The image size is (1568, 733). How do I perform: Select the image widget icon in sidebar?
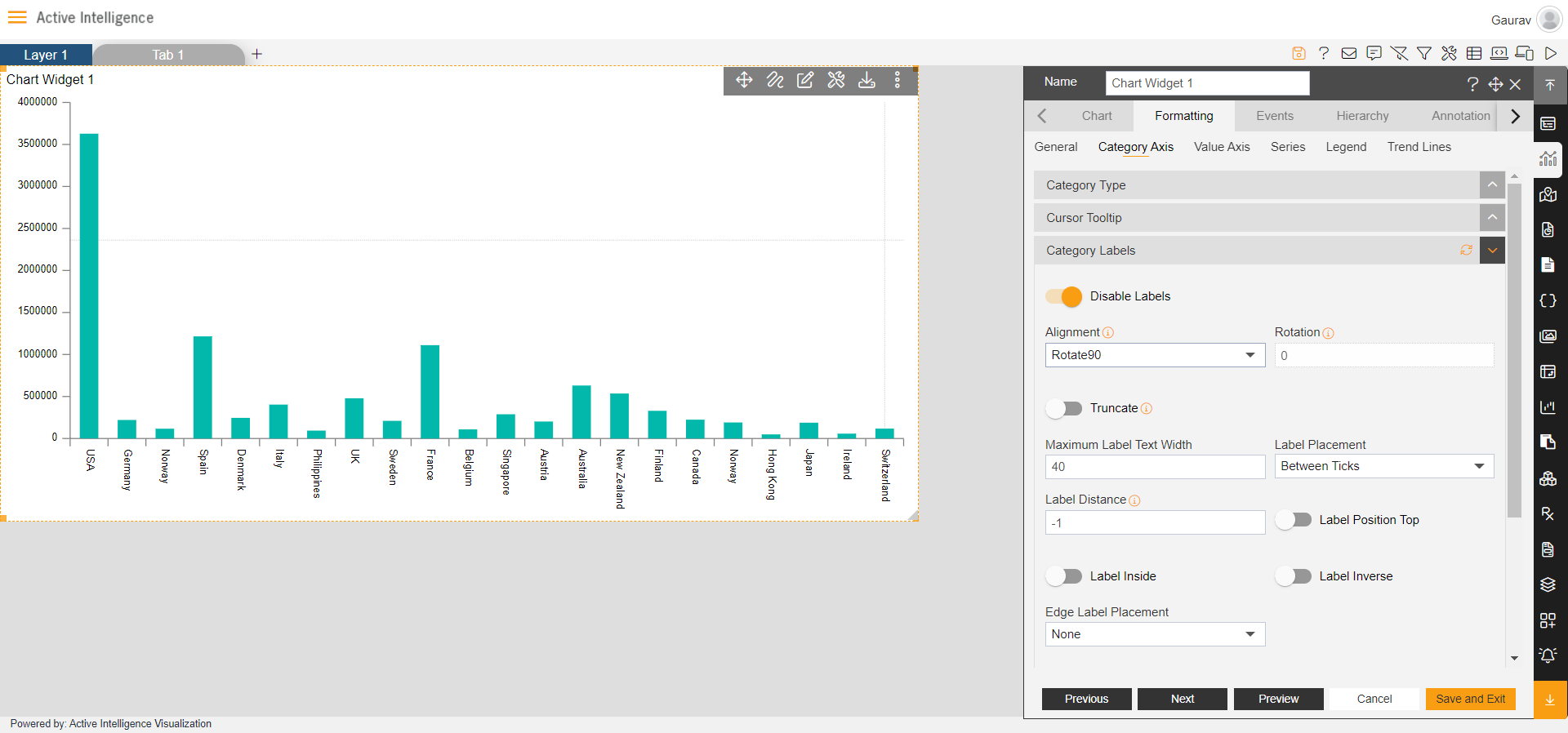point(1548,336)
